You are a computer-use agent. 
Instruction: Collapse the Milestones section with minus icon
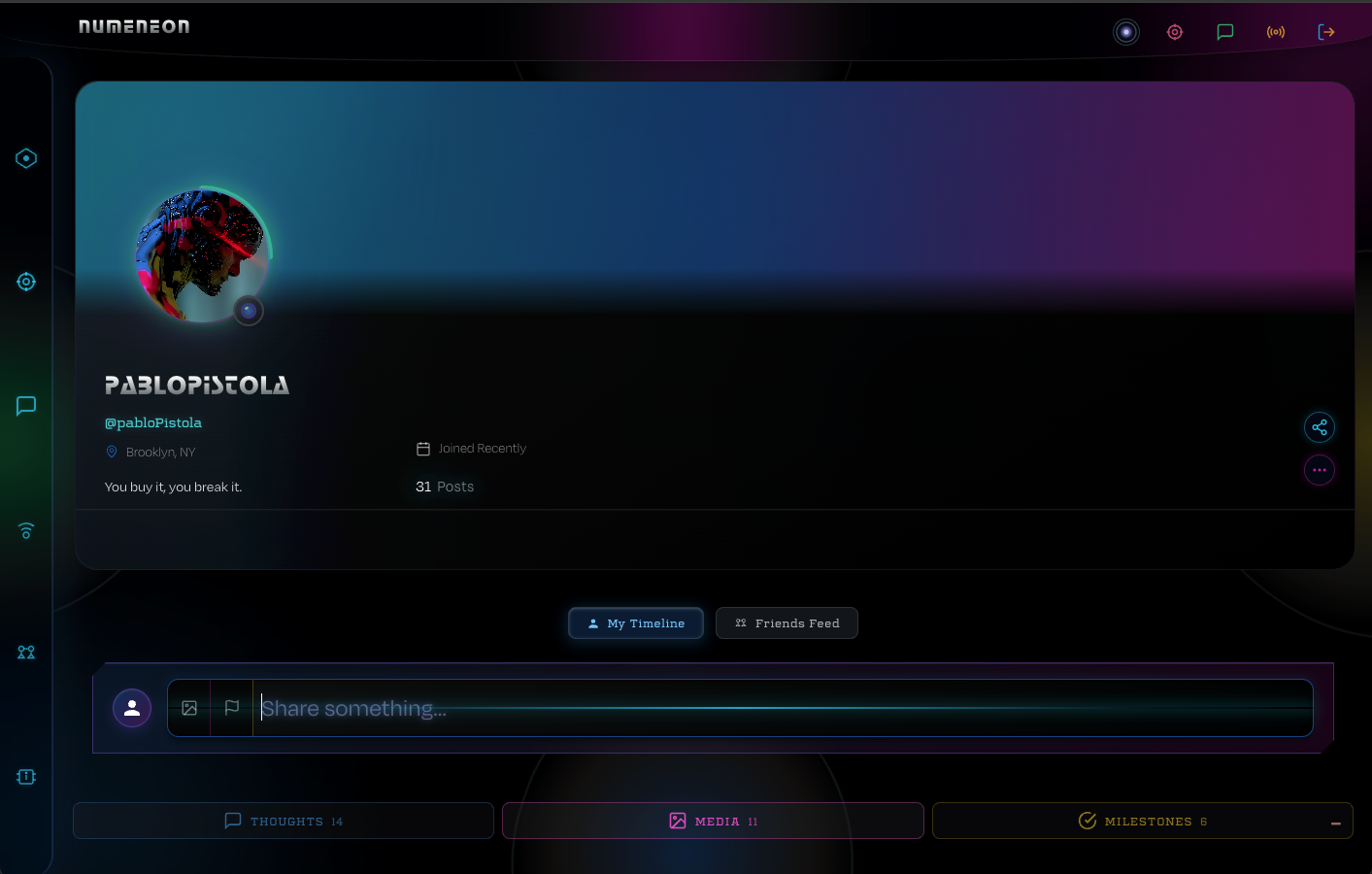[x=1336, y=824]
